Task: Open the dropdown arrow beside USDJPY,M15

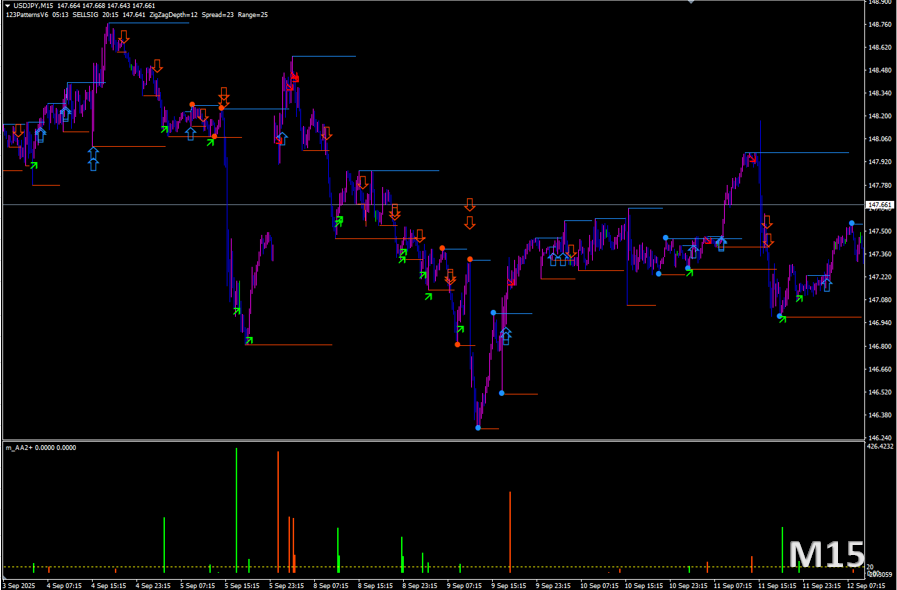Action: coord(6,6)
